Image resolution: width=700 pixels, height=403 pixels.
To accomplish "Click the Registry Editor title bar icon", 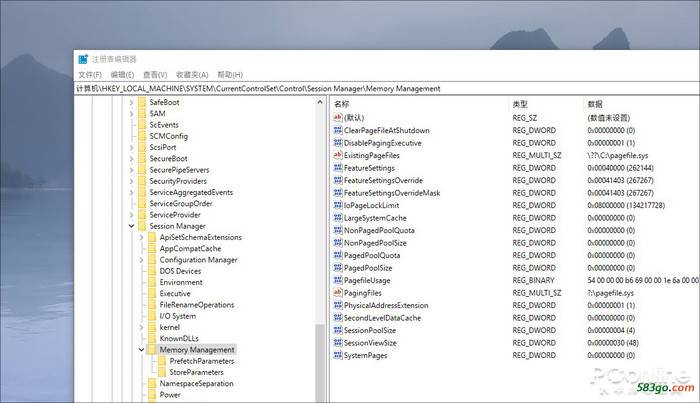I will (83, 58).
